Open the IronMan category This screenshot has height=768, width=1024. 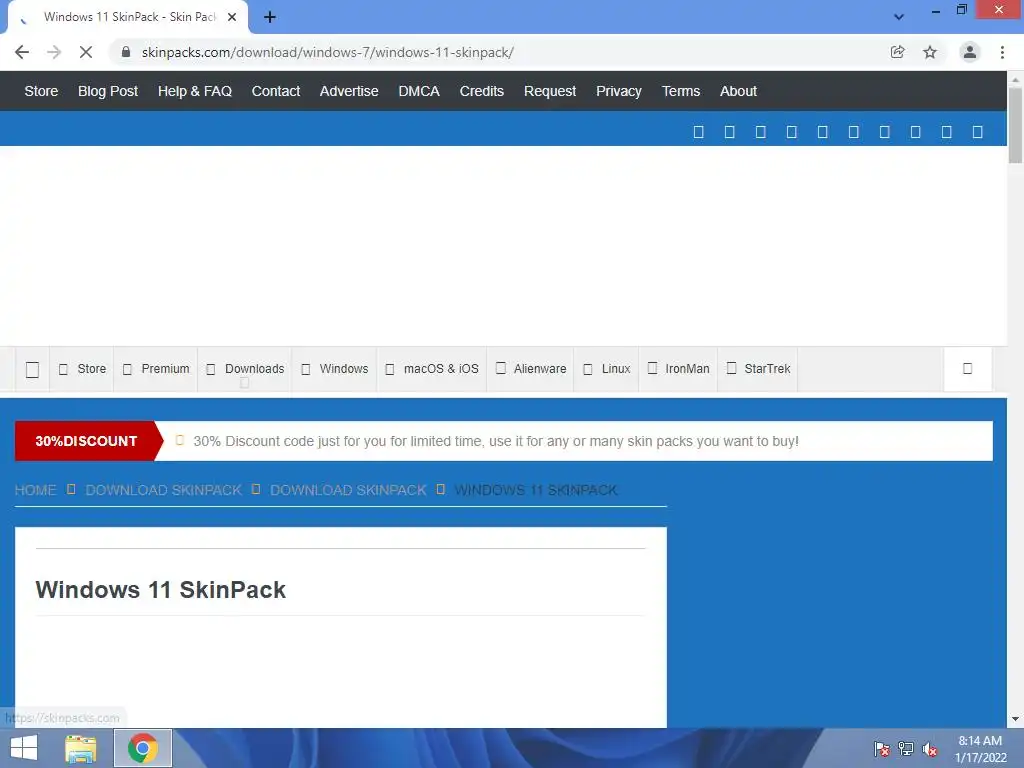pos(678,369)
